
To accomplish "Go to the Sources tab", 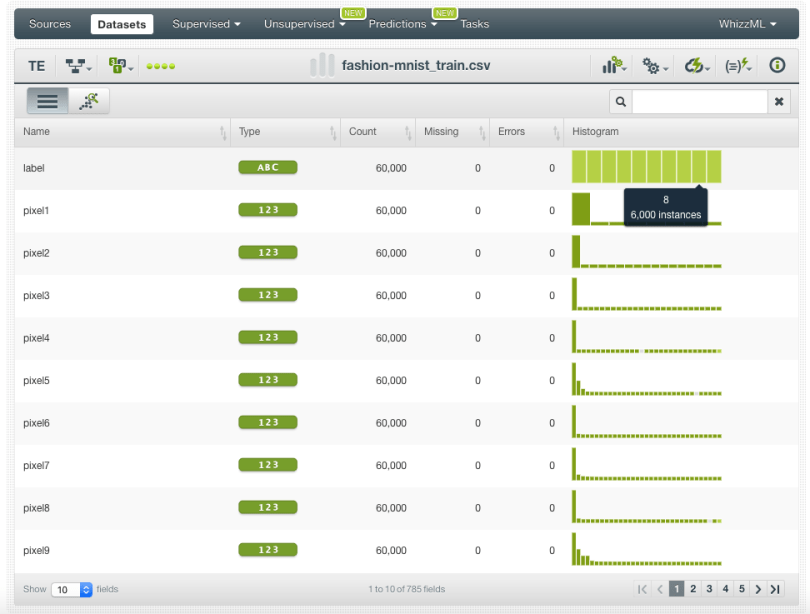I will pyautogui.click(x=50, y=24).
